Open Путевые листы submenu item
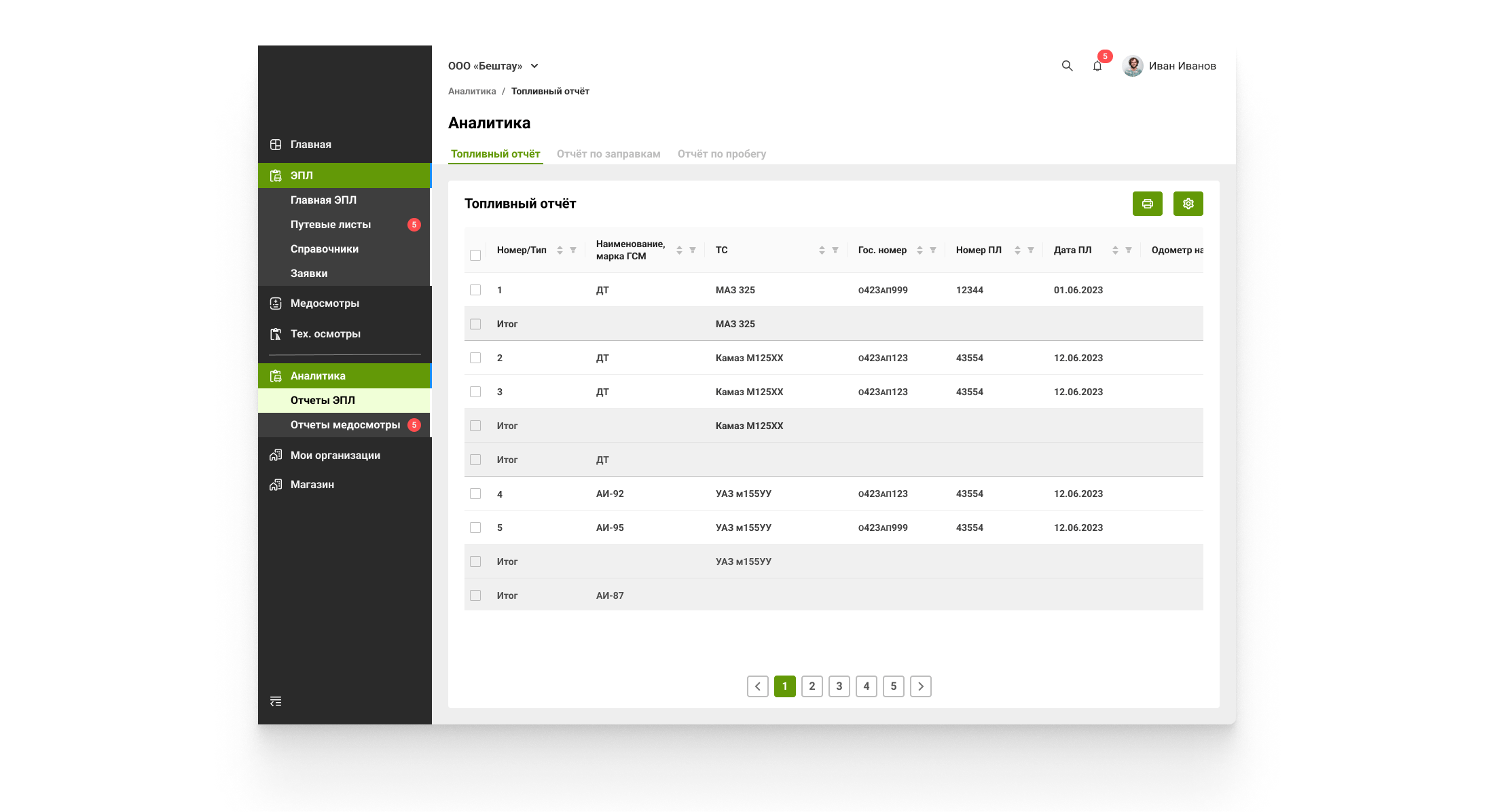1494x812 pixels. [x=344, y=225]
